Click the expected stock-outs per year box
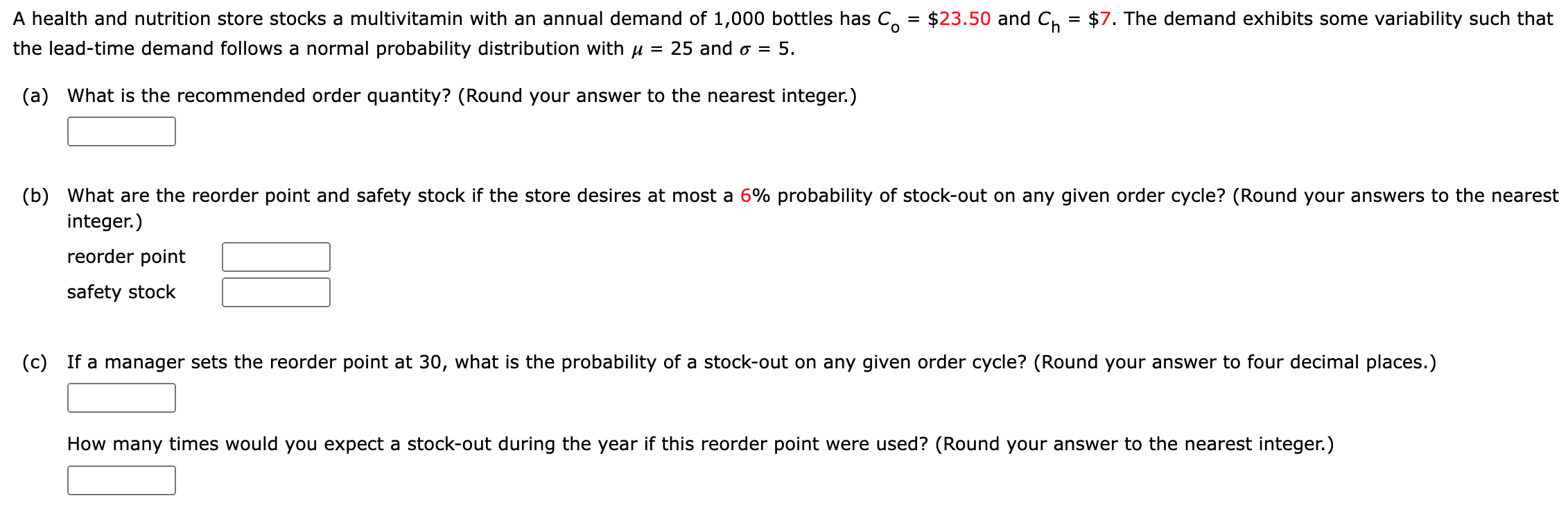Screen dimensions: 1568x505 pyautogui.click(x=121, y=479)
